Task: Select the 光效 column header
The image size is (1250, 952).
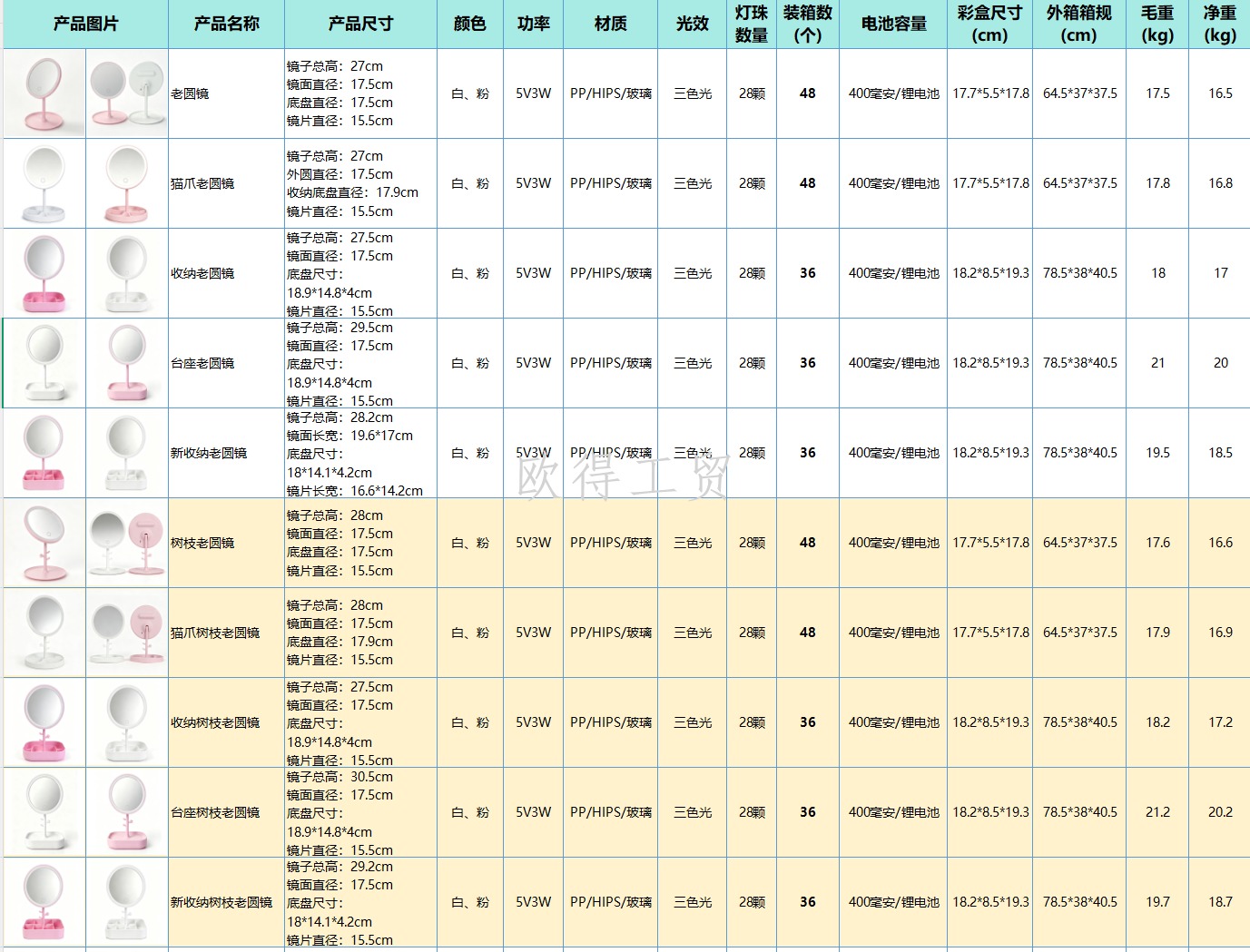Action: pos(692,24)
